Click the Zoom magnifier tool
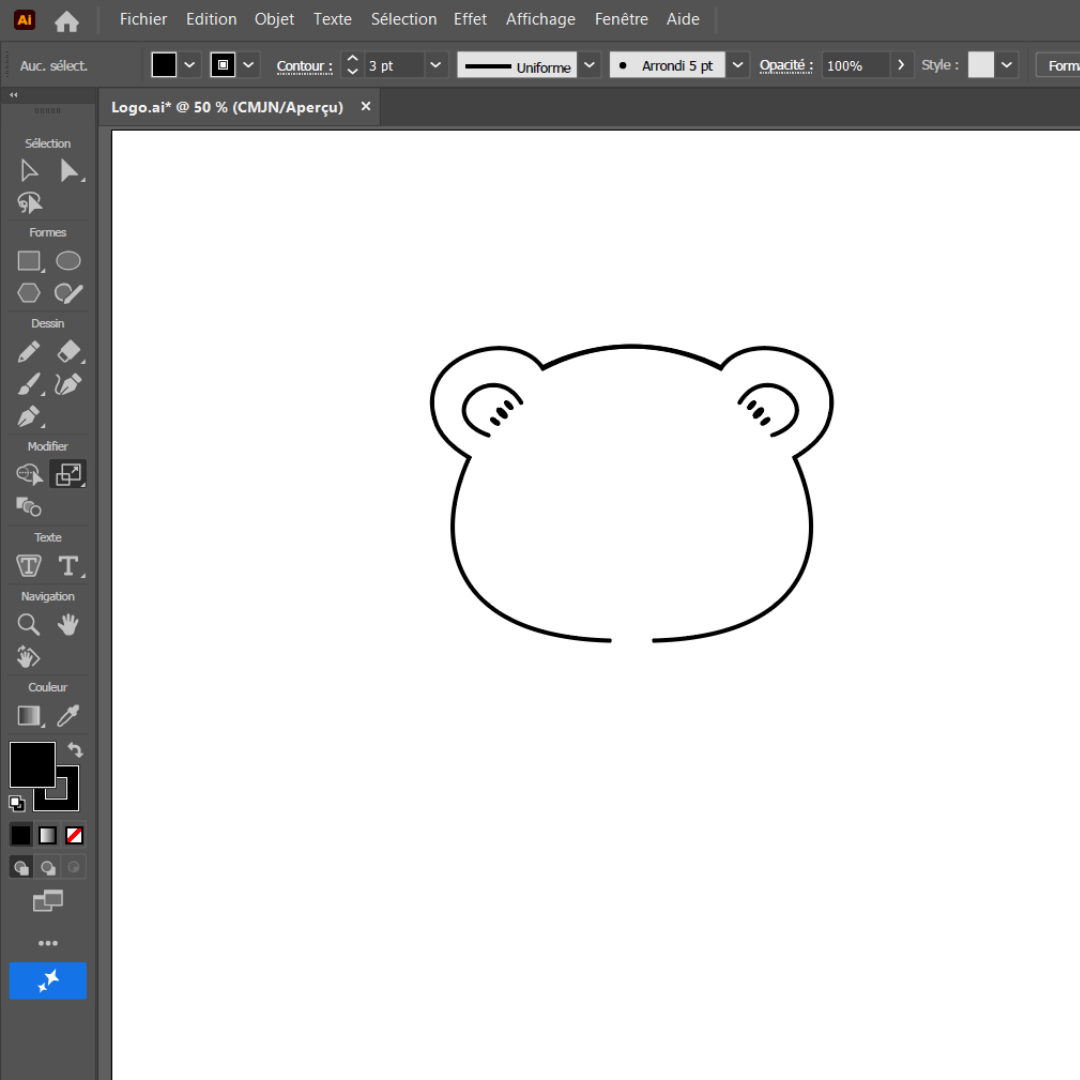1080x1080 pixels. click(x=29, y=625)
